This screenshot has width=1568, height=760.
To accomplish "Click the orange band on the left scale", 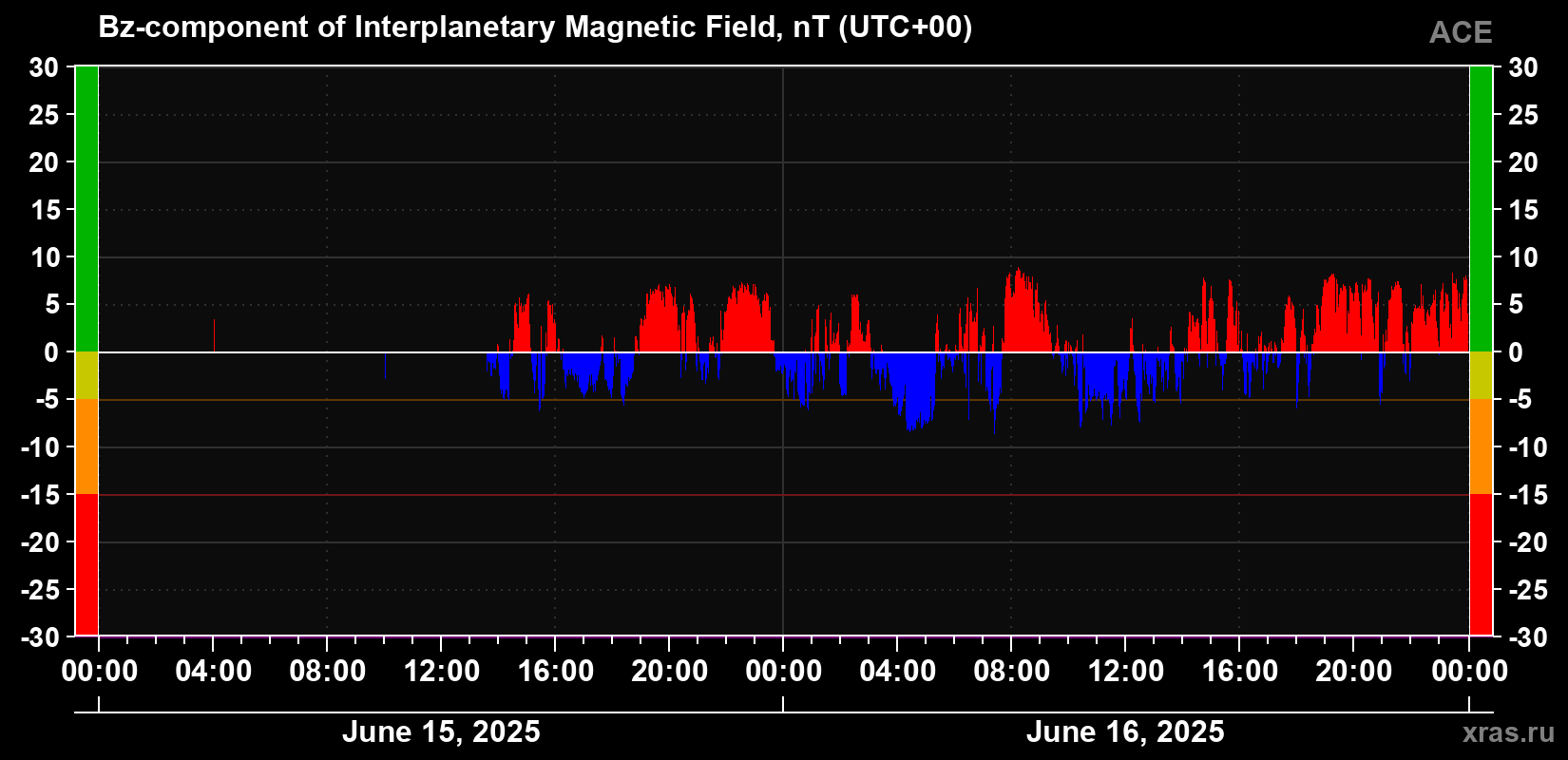I will (x=86, y=446).
